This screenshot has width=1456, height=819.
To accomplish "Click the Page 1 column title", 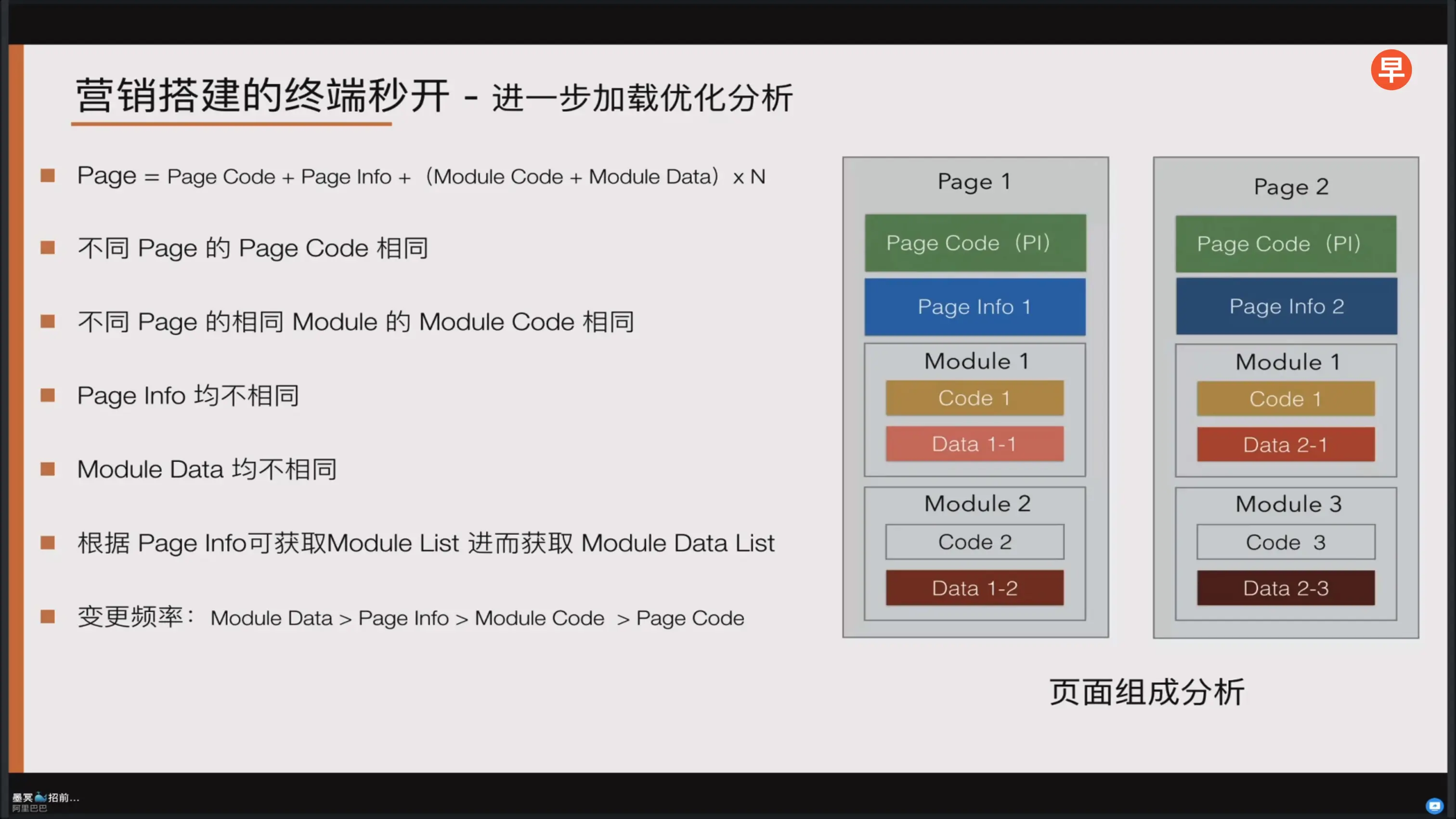I will (x=974, y=182).
